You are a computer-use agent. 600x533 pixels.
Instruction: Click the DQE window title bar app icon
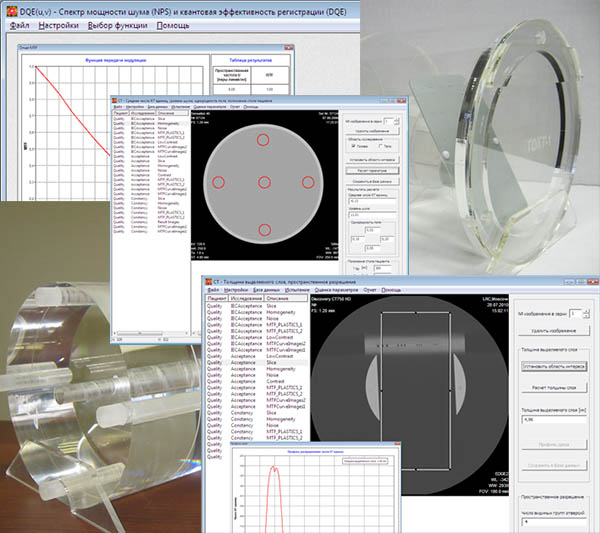(x=12, y=11)
